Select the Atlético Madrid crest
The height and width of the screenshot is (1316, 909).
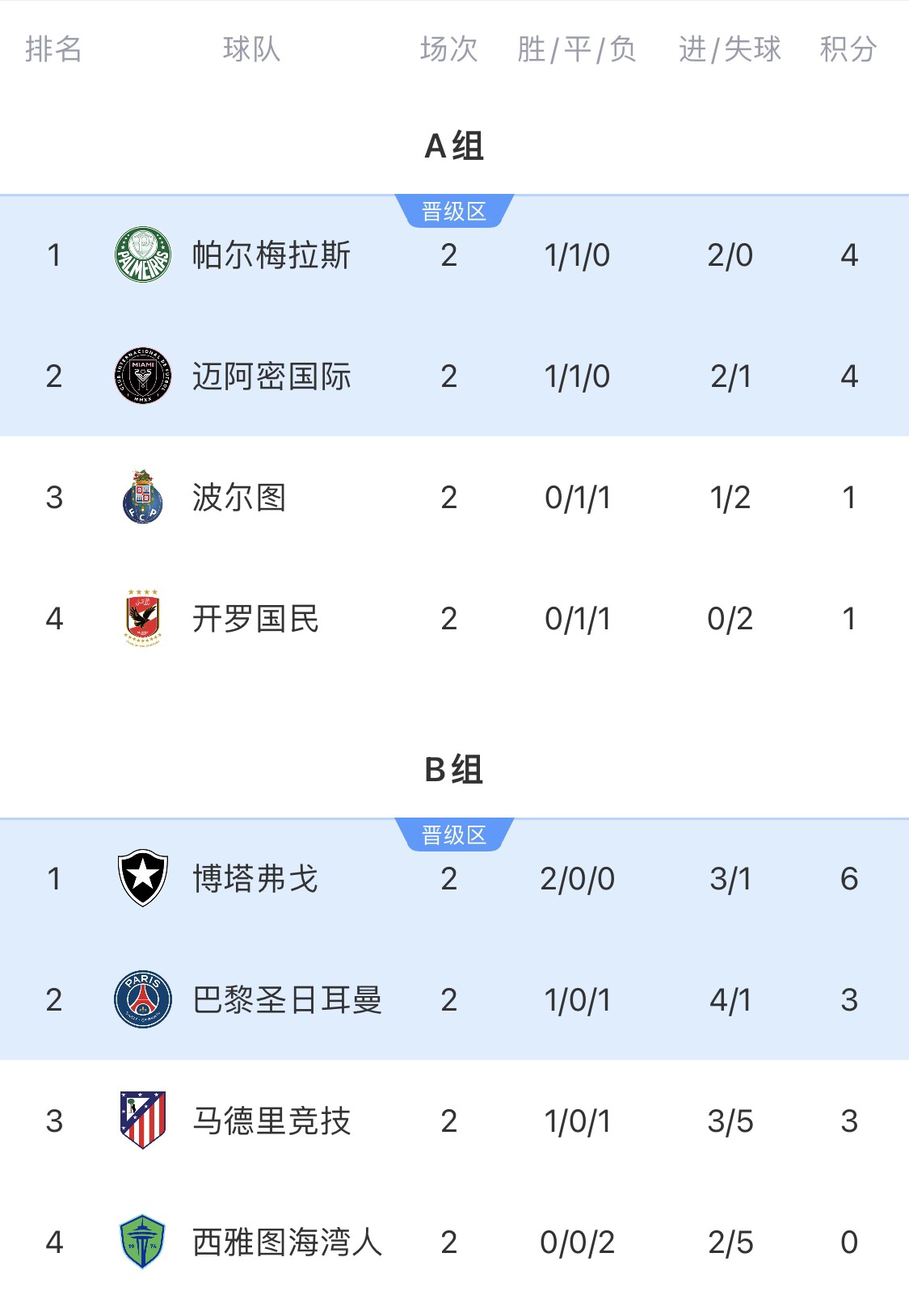point(143,1120)
